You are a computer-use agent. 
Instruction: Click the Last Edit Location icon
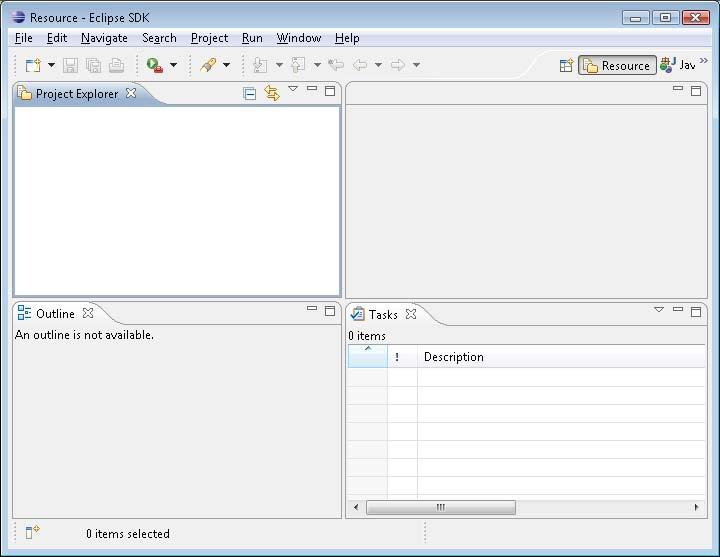336,65
